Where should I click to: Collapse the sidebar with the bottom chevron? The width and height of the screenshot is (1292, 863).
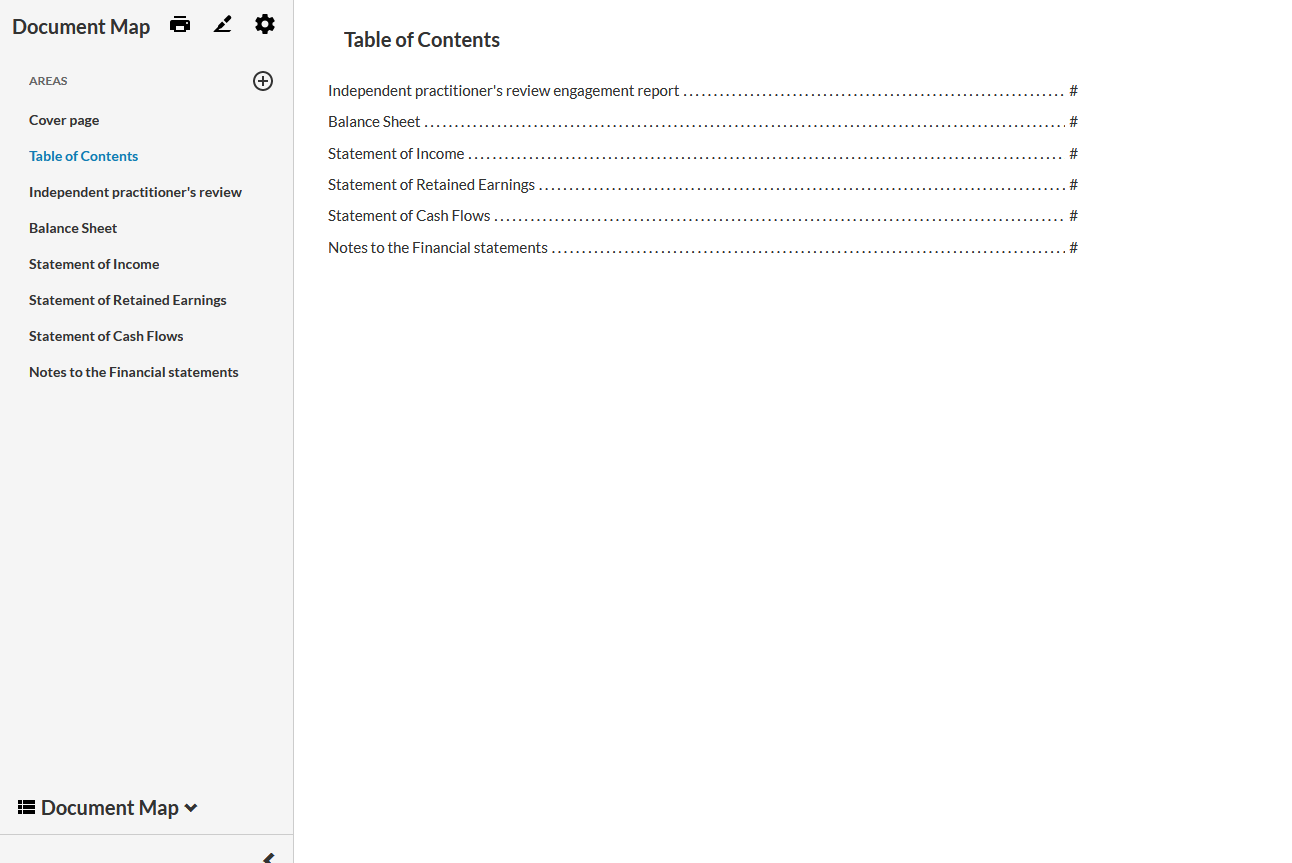pos(268,857)
